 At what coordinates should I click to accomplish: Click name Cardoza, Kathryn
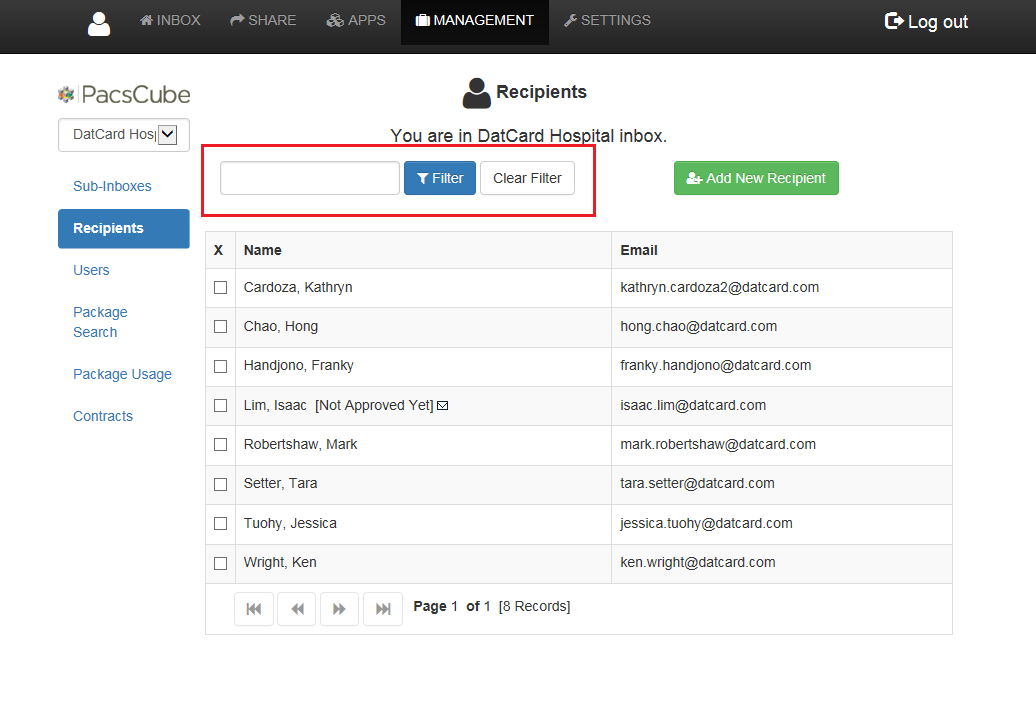tap(298, 287)
